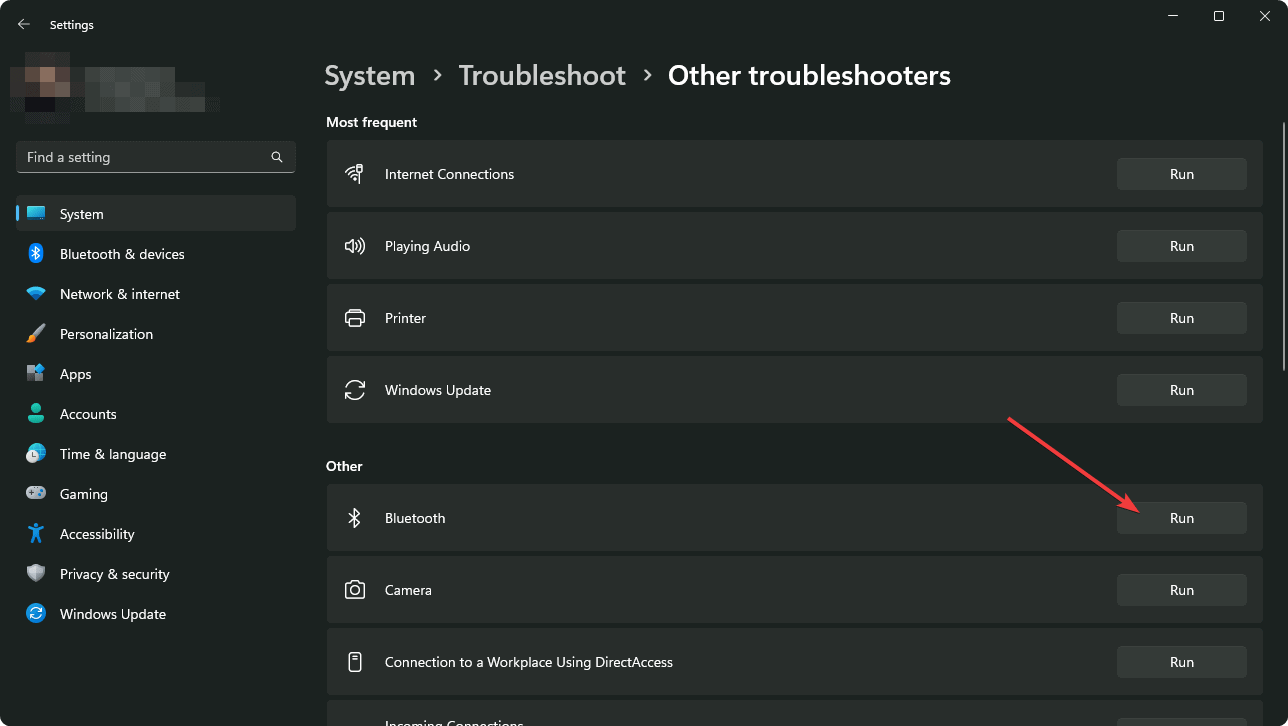Click the Playing Audio speaker icon
Image resolution: width=1288 pixels, height=726 pixels.
point(355,245)
